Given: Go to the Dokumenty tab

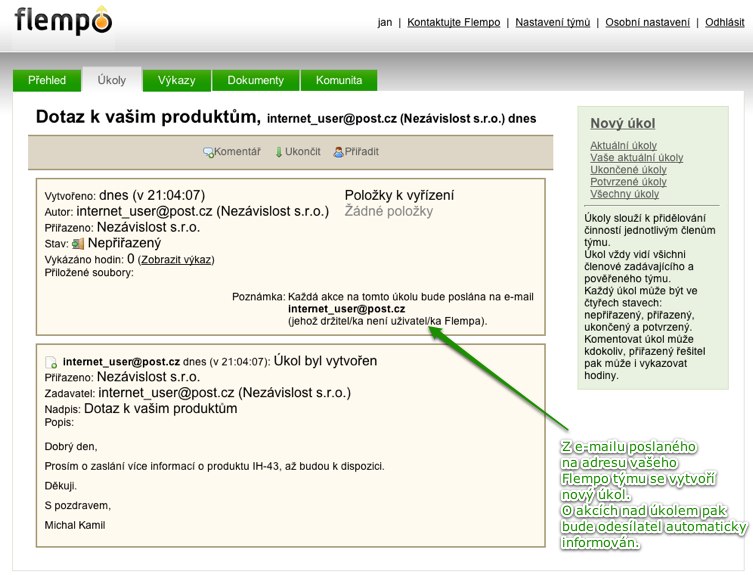Looking at the screenshot, I should point(255,80).
